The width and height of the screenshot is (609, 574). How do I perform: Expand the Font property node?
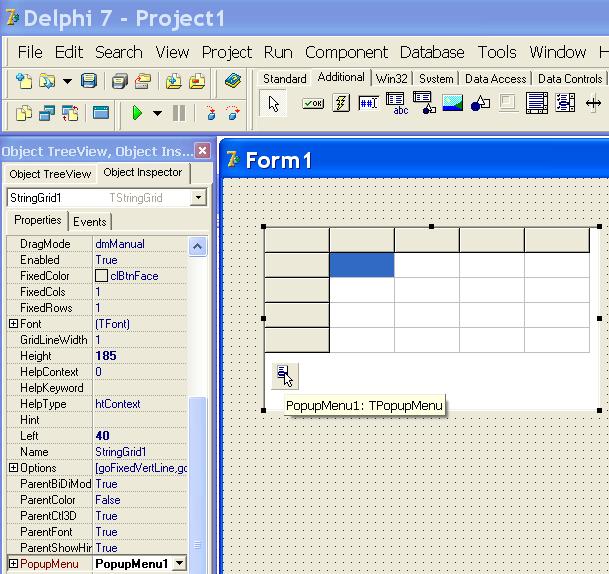(x=13, y=324)
